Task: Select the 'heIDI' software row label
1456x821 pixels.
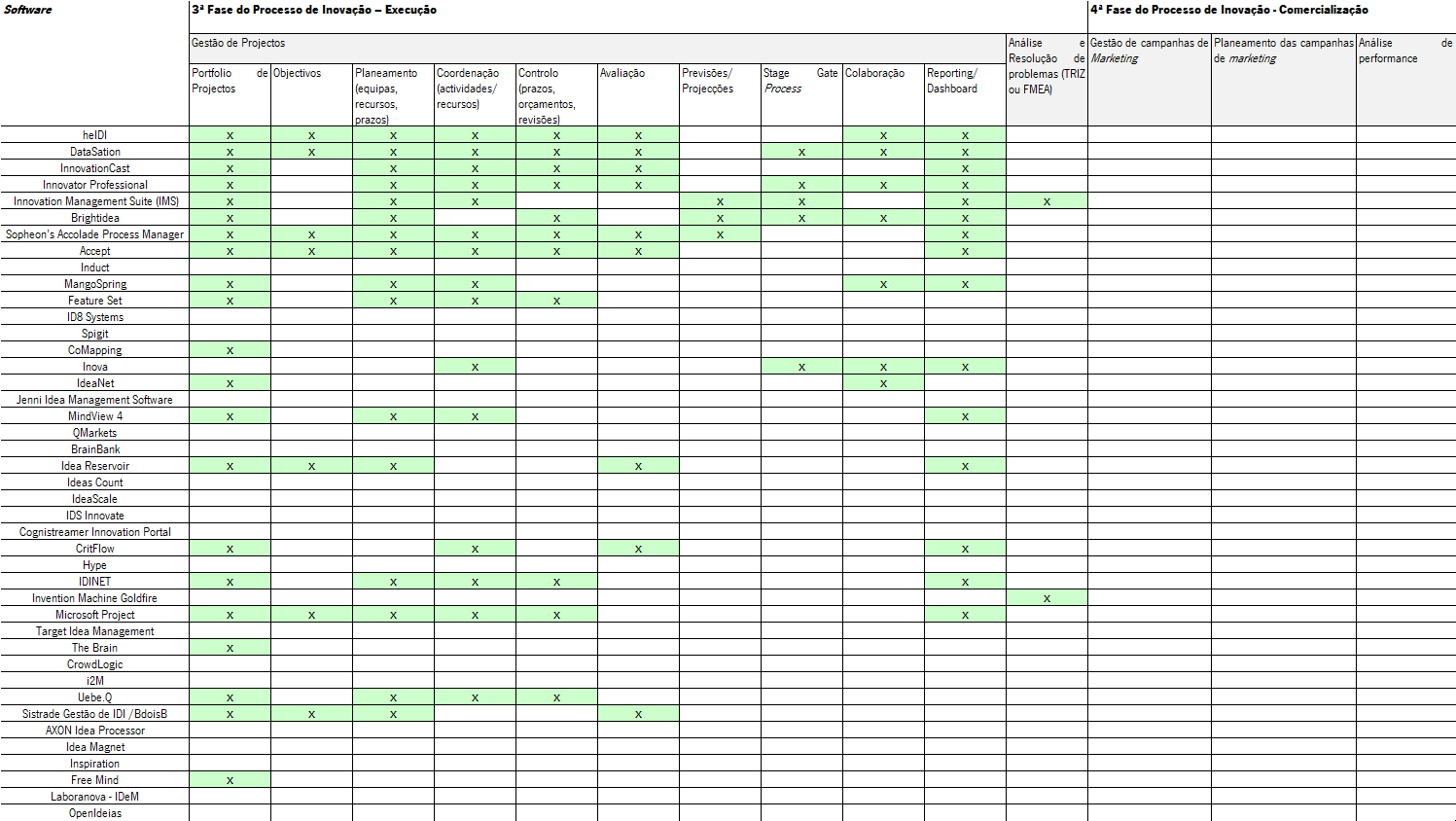Action: coord(95,135)
